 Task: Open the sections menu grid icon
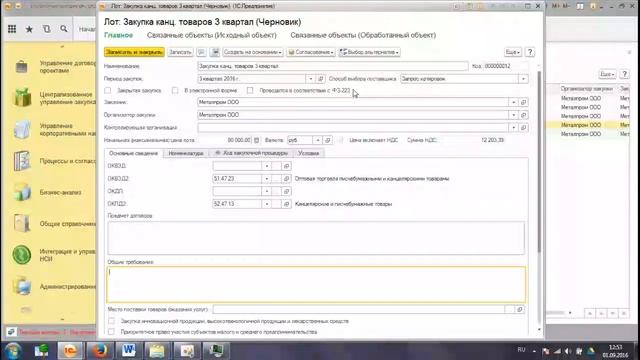pyautogui.click(x=12, y=29)
